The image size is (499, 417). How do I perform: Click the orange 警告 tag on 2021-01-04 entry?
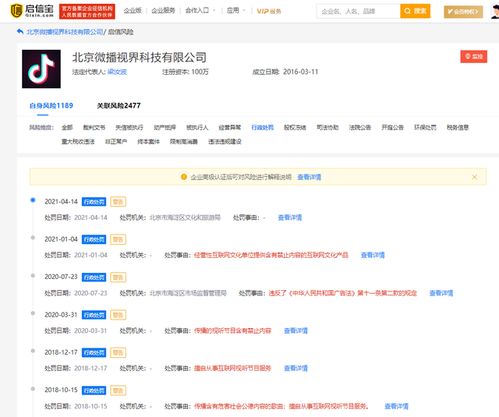coord(118,239)
